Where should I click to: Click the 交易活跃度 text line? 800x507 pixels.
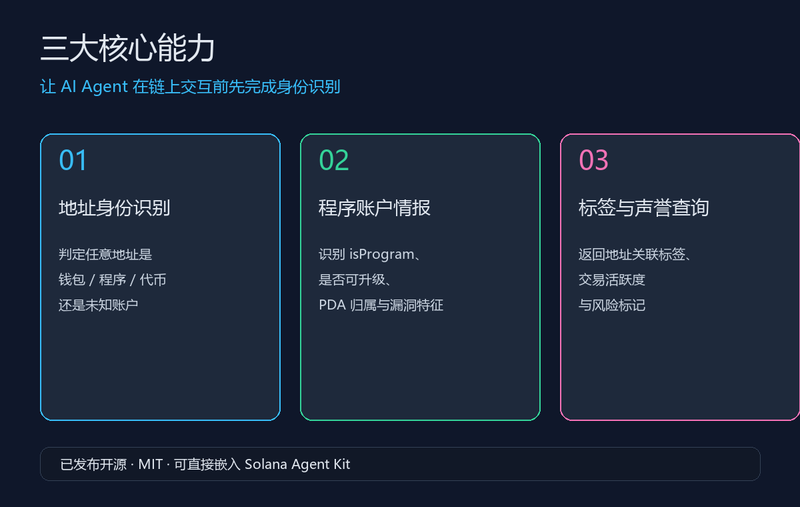point(612,280)
